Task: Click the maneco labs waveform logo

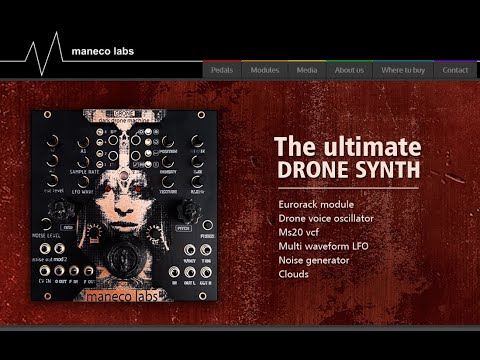Action: coord(45,53)
